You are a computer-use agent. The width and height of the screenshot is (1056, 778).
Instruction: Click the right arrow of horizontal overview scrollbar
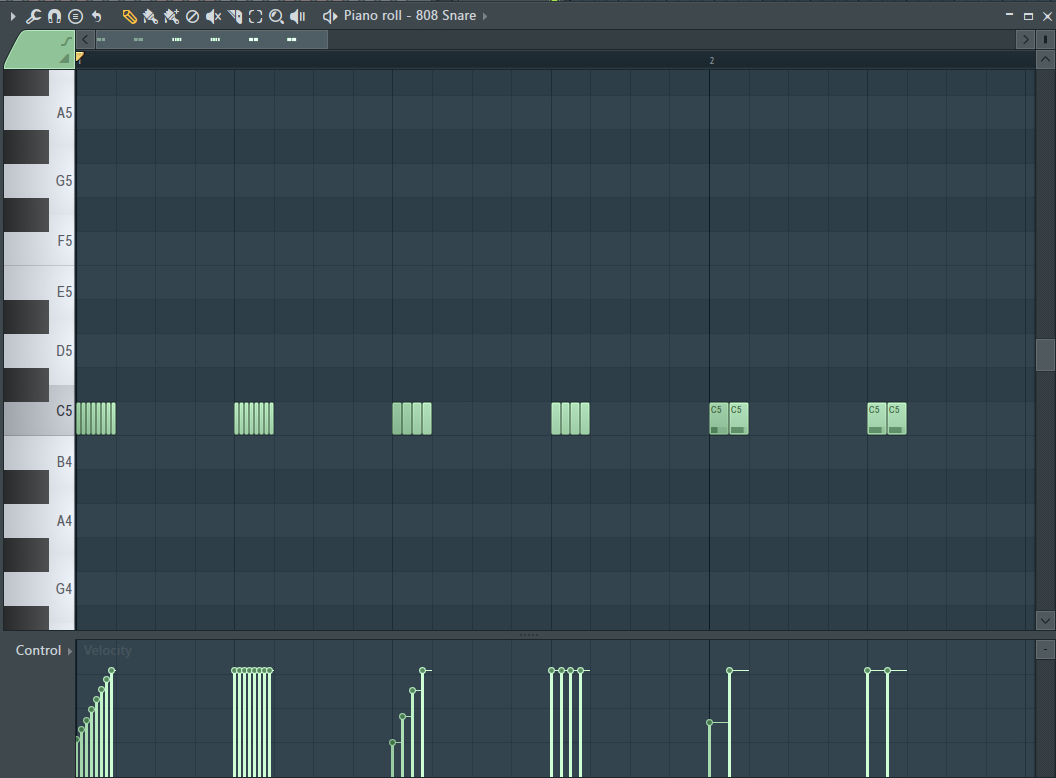[x=1025, y=40]
